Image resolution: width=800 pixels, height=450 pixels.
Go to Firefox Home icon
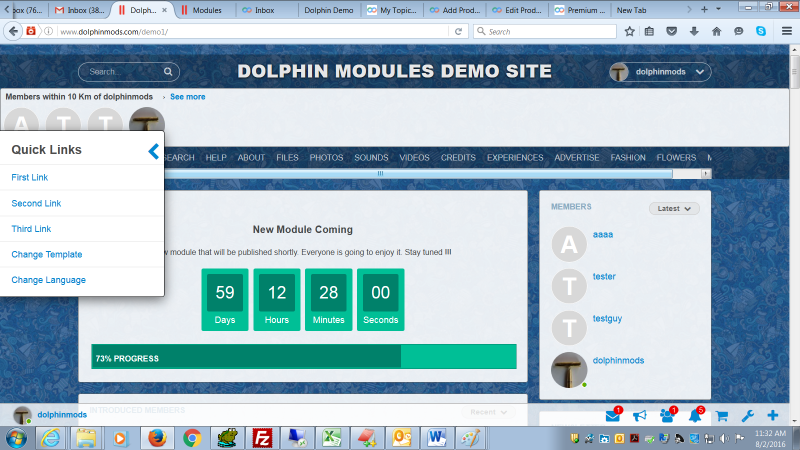coord(716,32)
